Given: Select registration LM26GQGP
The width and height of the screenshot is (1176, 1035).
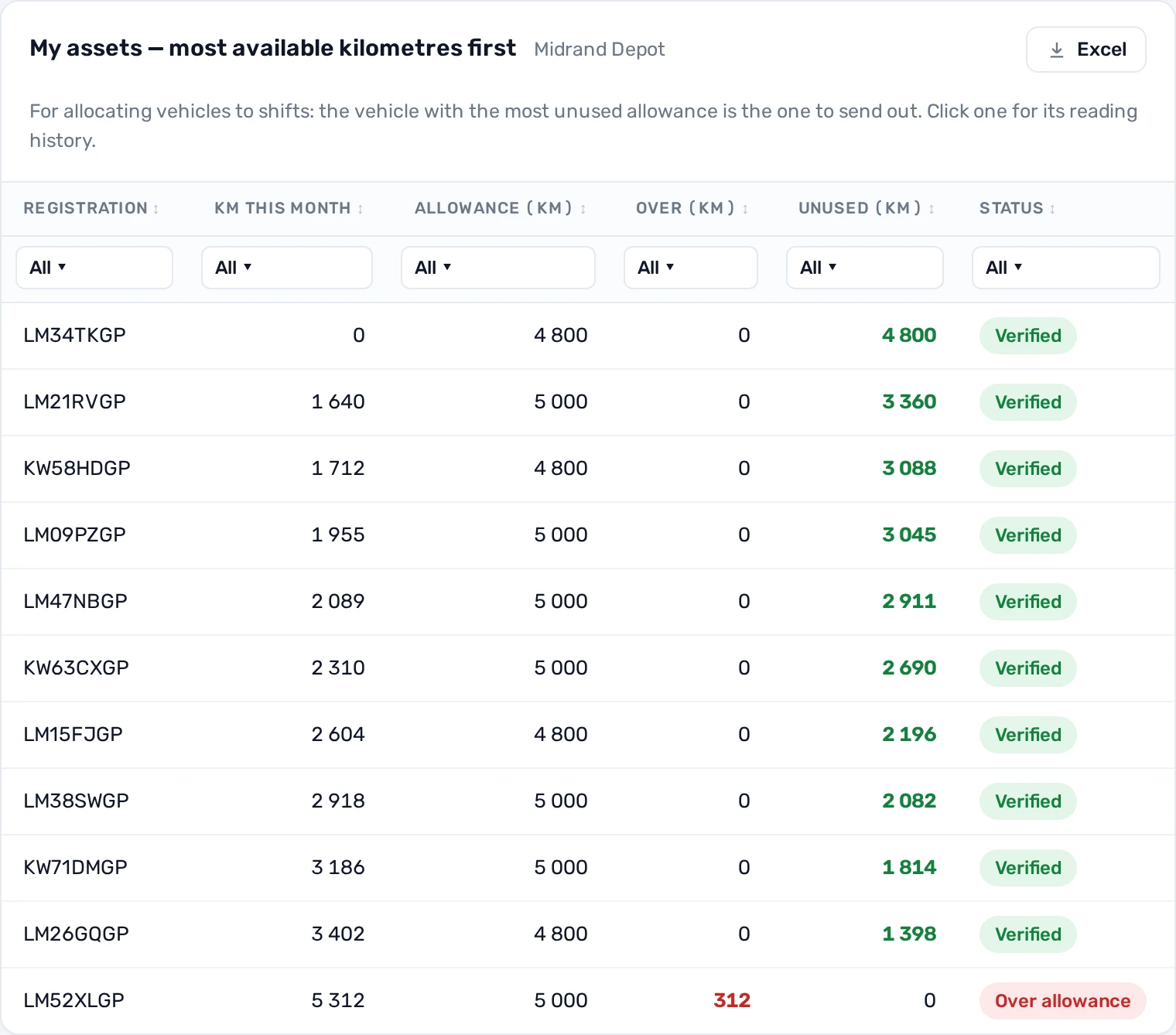Looking at the screenshot, I should [x=76, y=934].
